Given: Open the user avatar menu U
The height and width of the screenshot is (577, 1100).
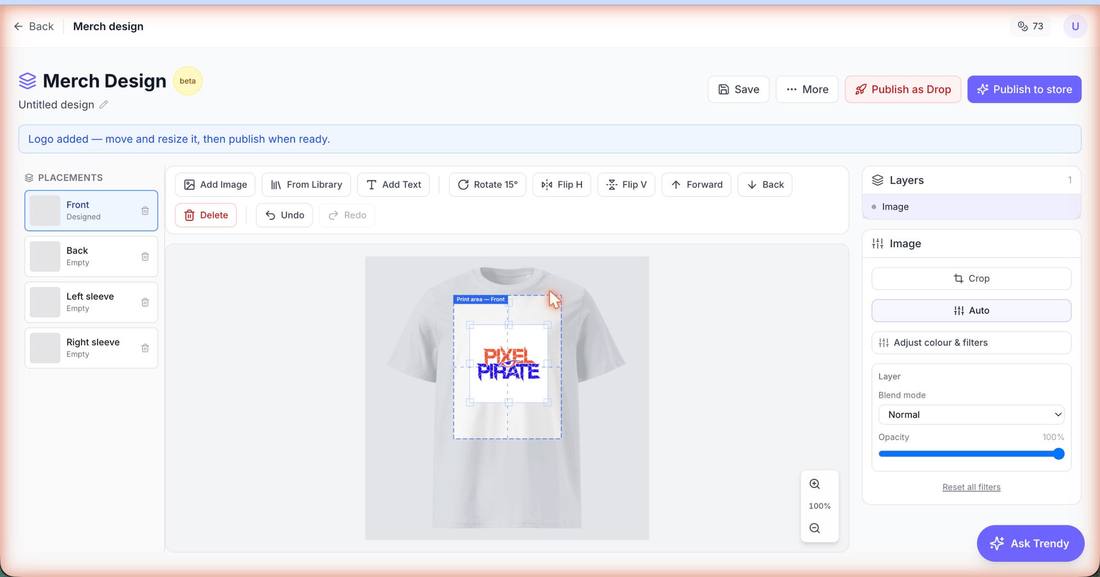Looking at the screenshot, I should [x=1075, y=26].
